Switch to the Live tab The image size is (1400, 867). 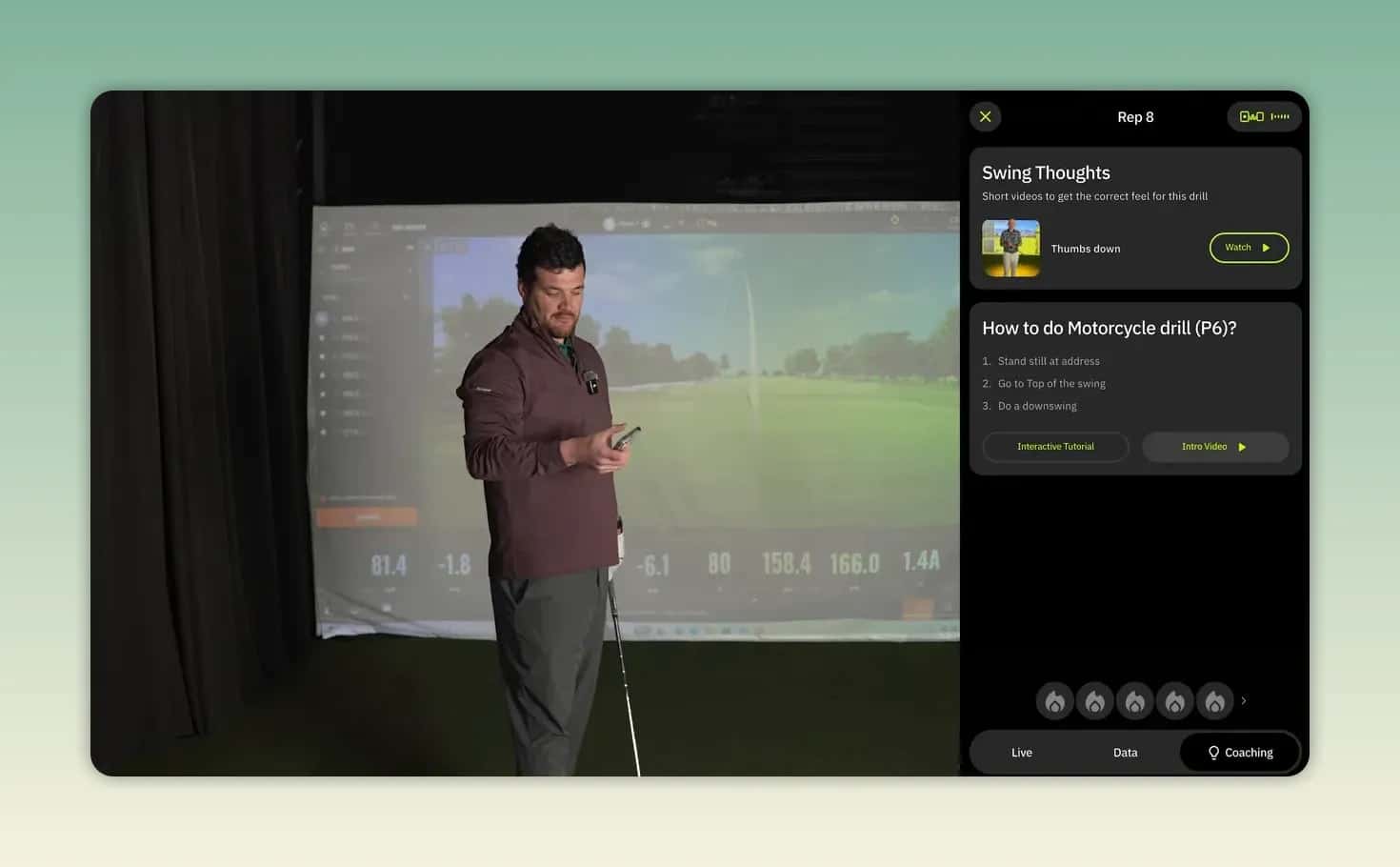pyautogui.click(x=1022, y=753)
